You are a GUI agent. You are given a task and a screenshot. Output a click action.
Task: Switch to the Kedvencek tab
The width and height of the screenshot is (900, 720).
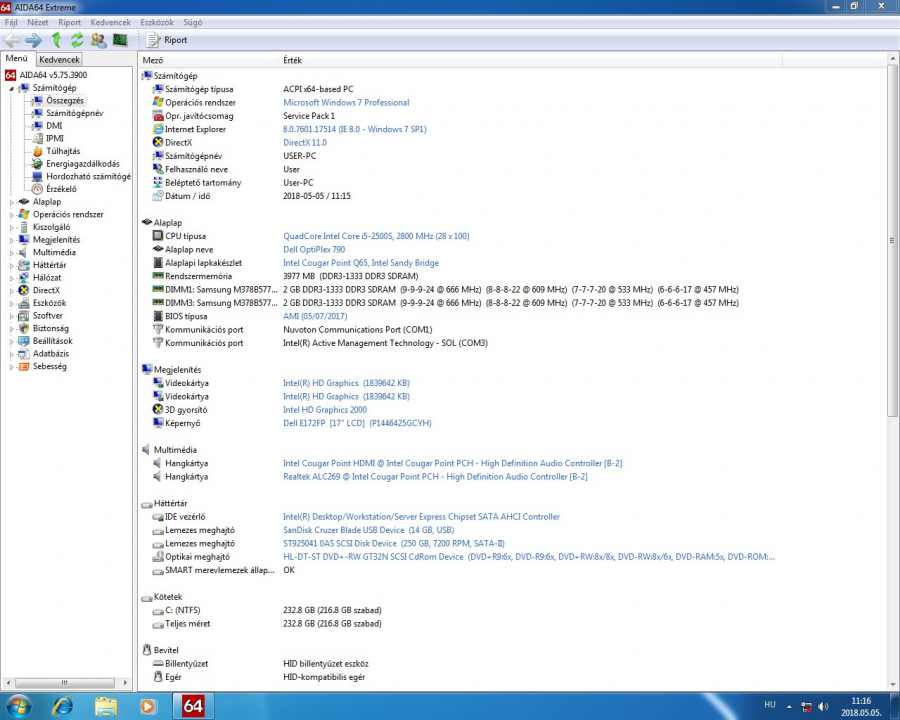point(60,59)
